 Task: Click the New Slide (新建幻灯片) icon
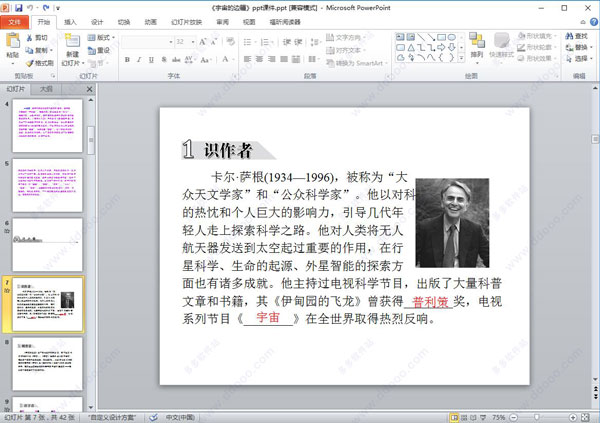[x=72, y=41]
